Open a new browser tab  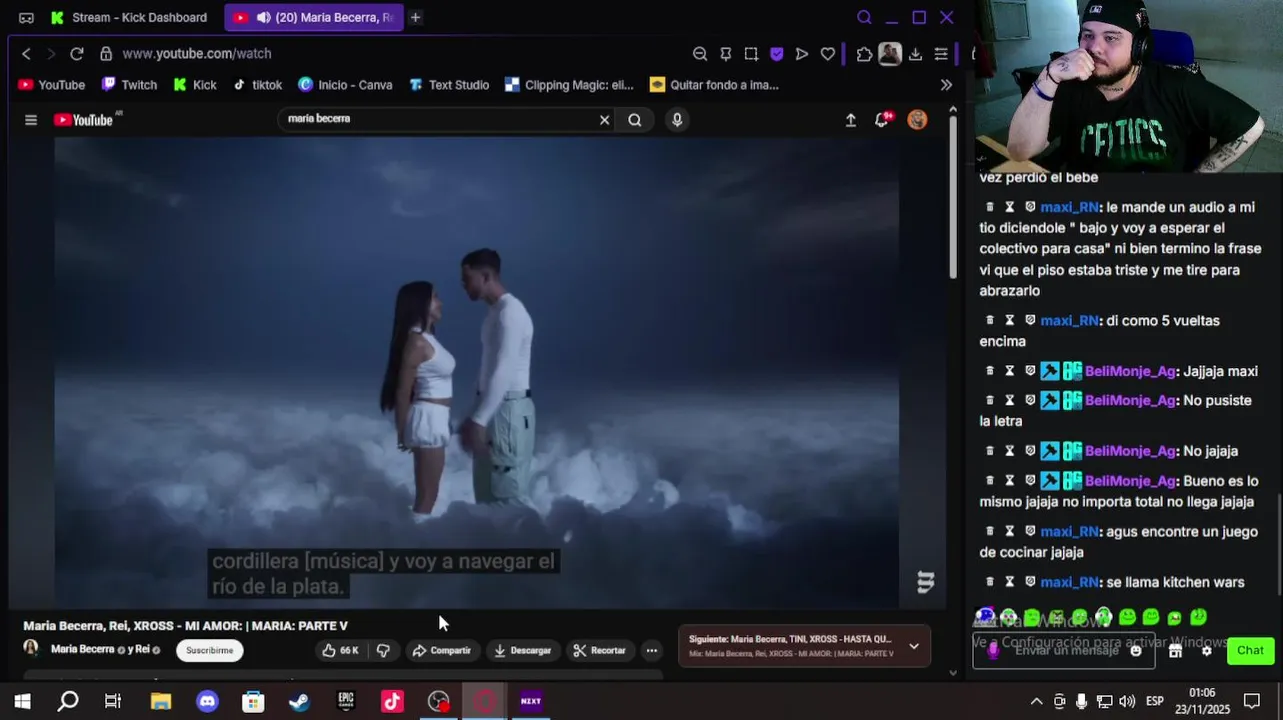point(415,17)
